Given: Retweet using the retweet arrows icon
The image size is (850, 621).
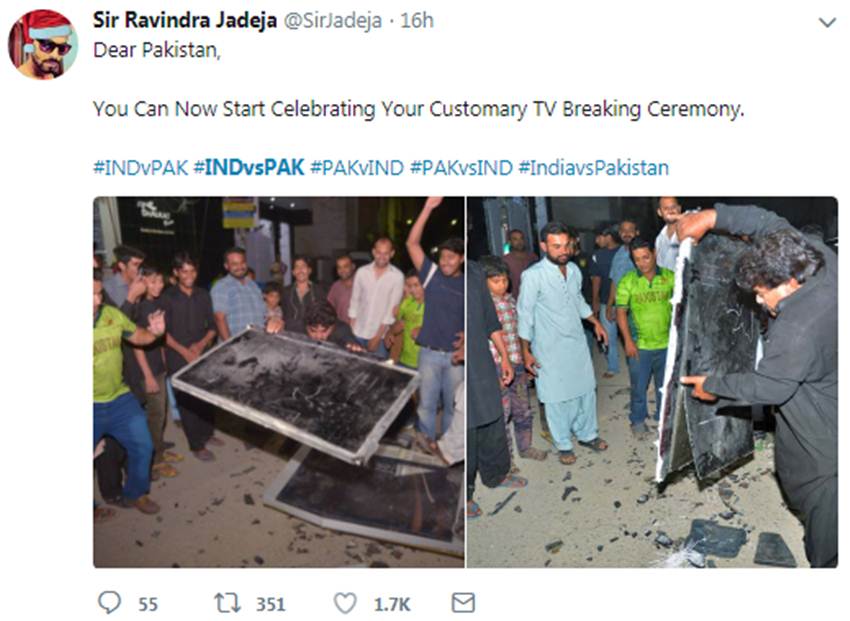Looking at the screenshot, I should [228, 603].
